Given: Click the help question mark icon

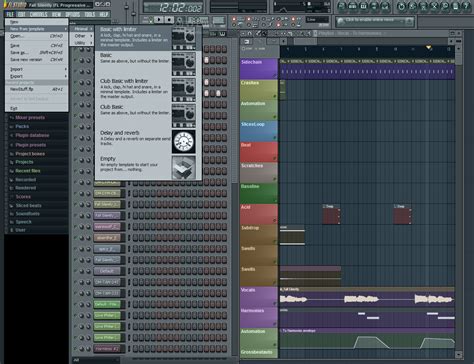Looking at the screenshot, I should [466, 6].
